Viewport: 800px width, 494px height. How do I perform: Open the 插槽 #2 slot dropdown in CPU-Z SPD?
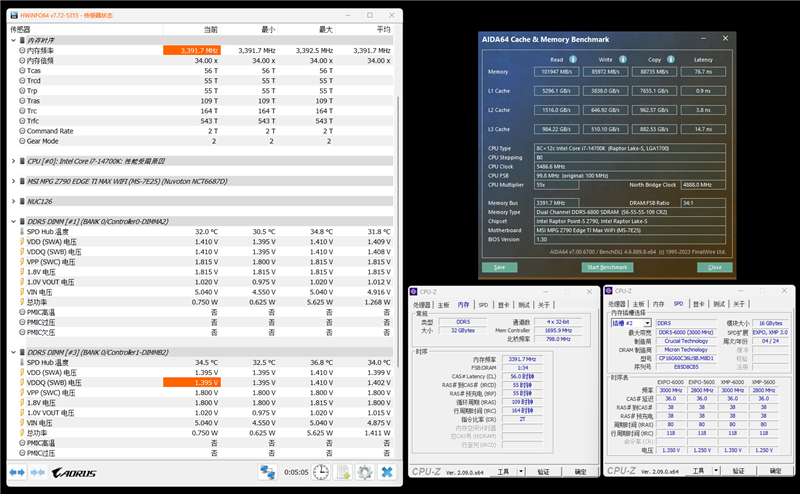pyautogui.click(x=647, y=323)
